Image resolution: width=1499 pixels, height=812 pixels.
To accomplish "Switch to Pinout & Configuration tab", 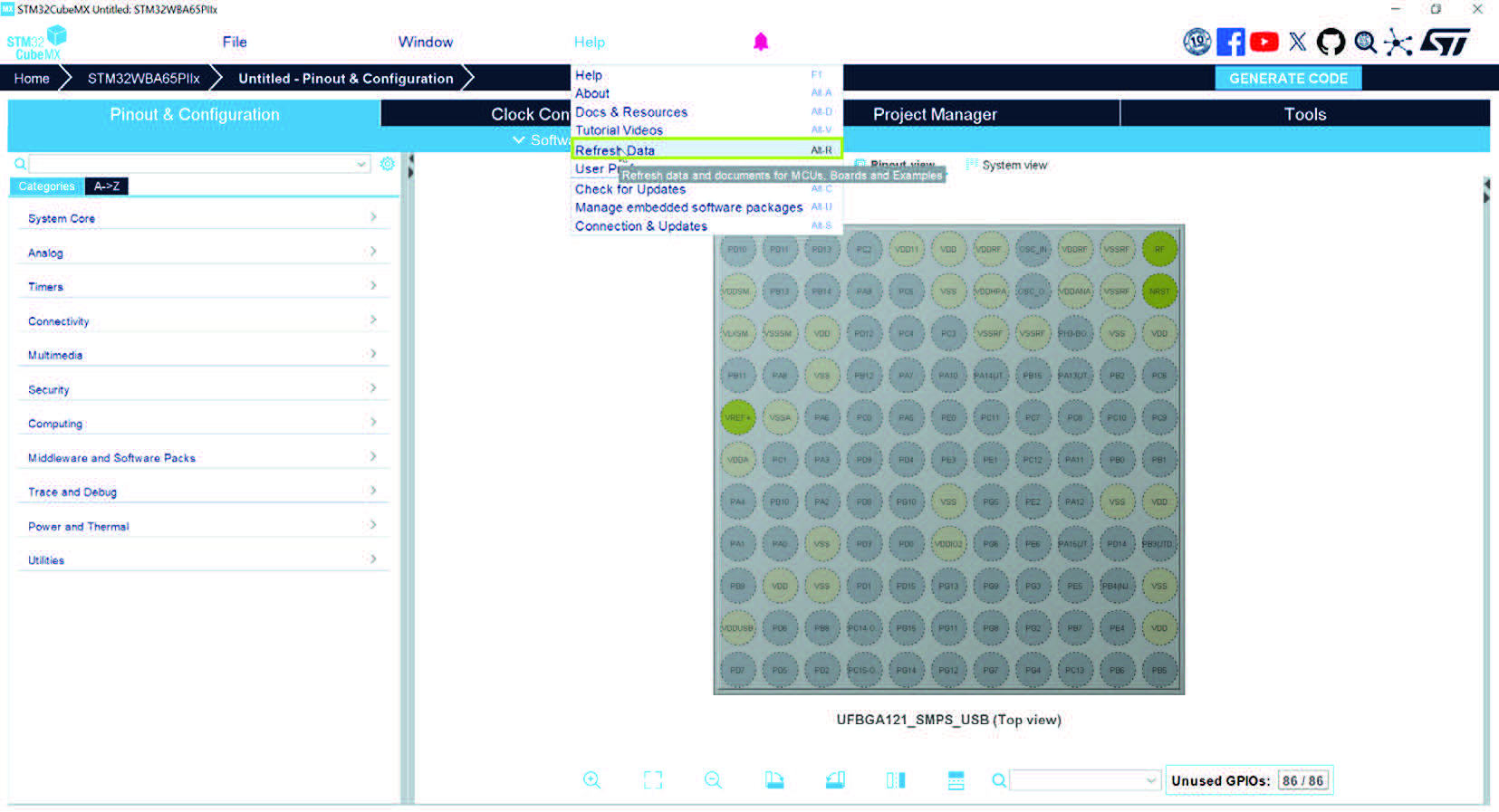I will [194, 114].
